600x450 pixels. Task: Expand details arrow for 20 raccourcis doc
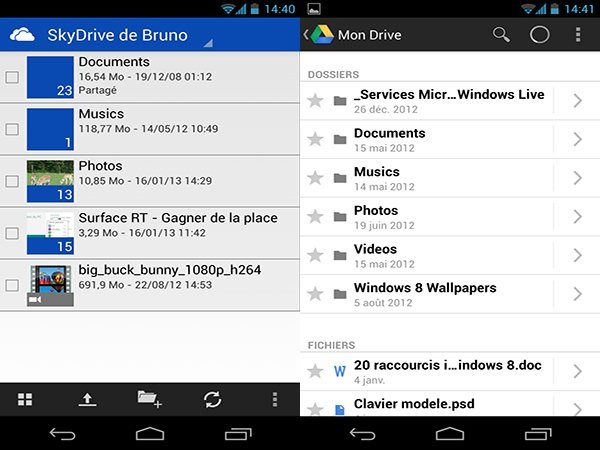point(578,371)
